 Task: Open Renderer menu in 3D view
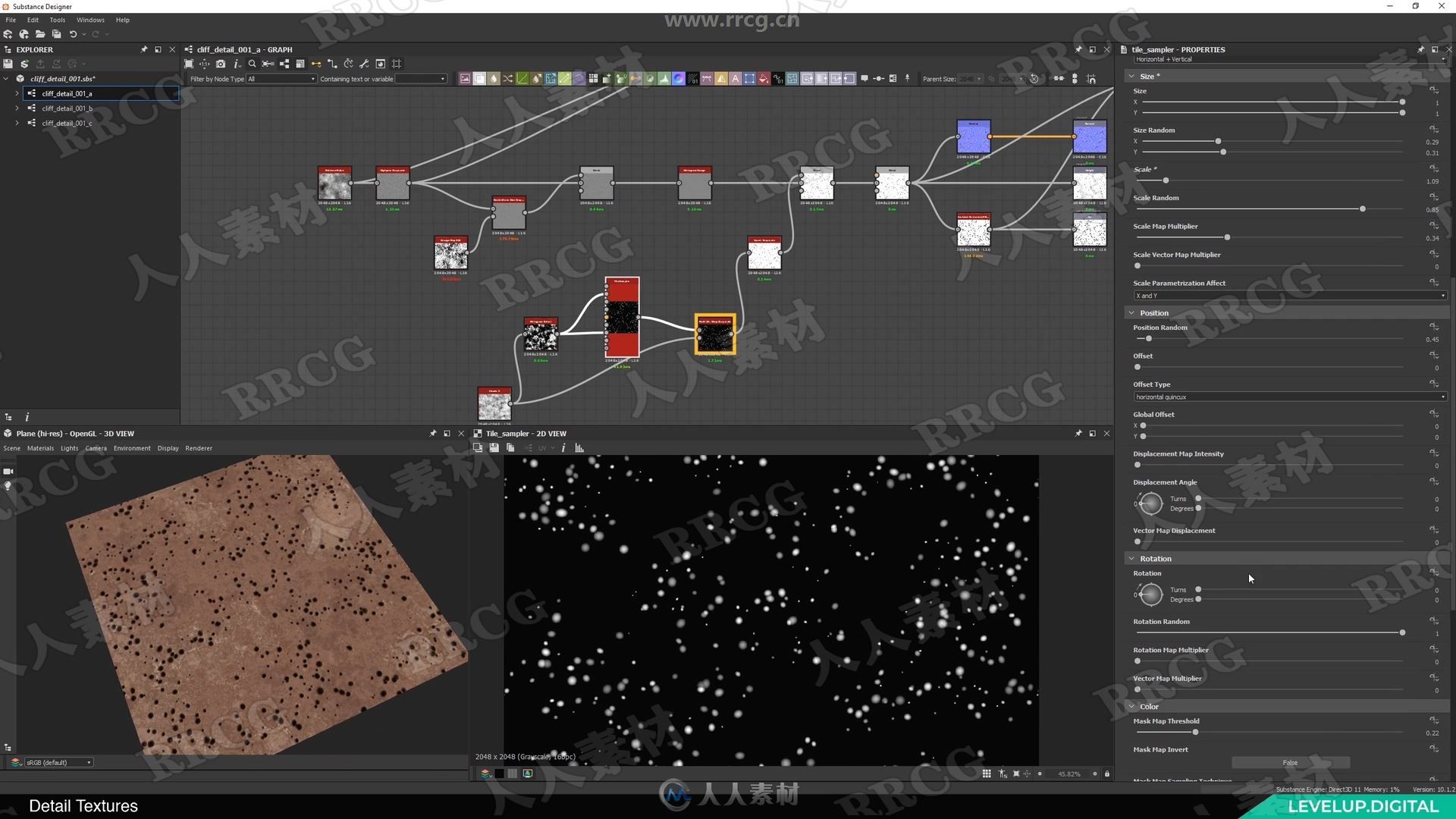click(x=199, y=448)
